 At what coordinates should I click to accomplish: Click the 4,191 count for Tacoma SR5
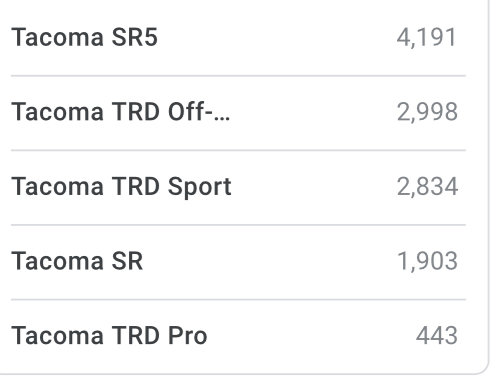tap(426, 37)
